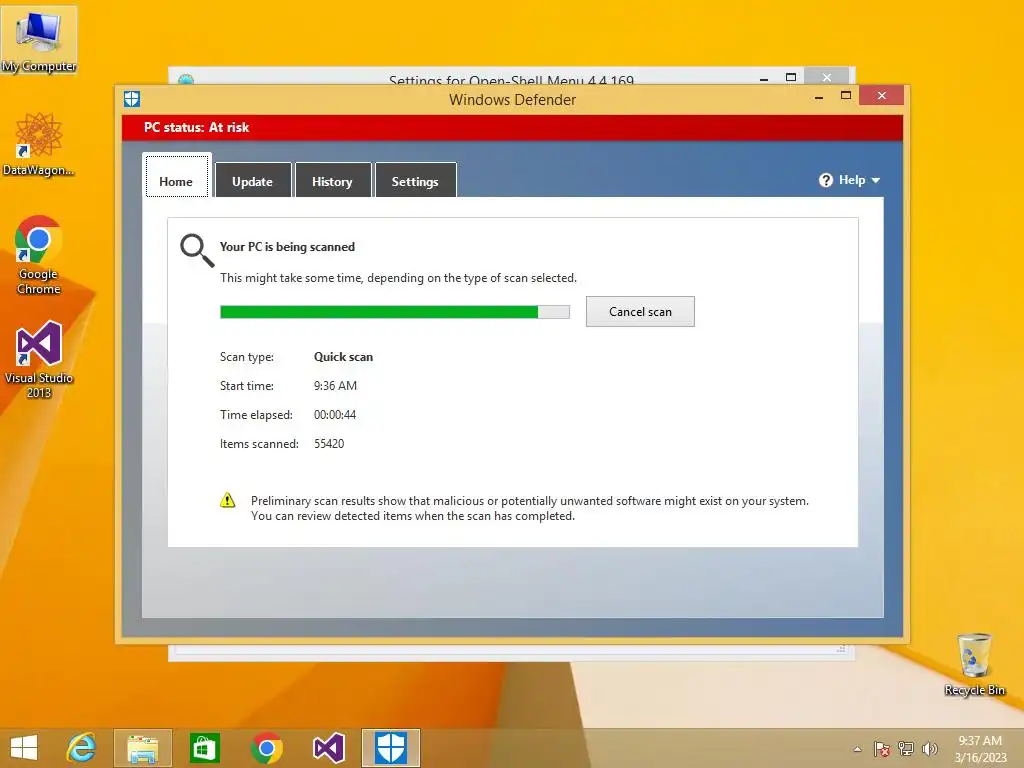Show hidden tray icons arrow
Viewport: 1024px width, 768px height.
click(857, 749)
